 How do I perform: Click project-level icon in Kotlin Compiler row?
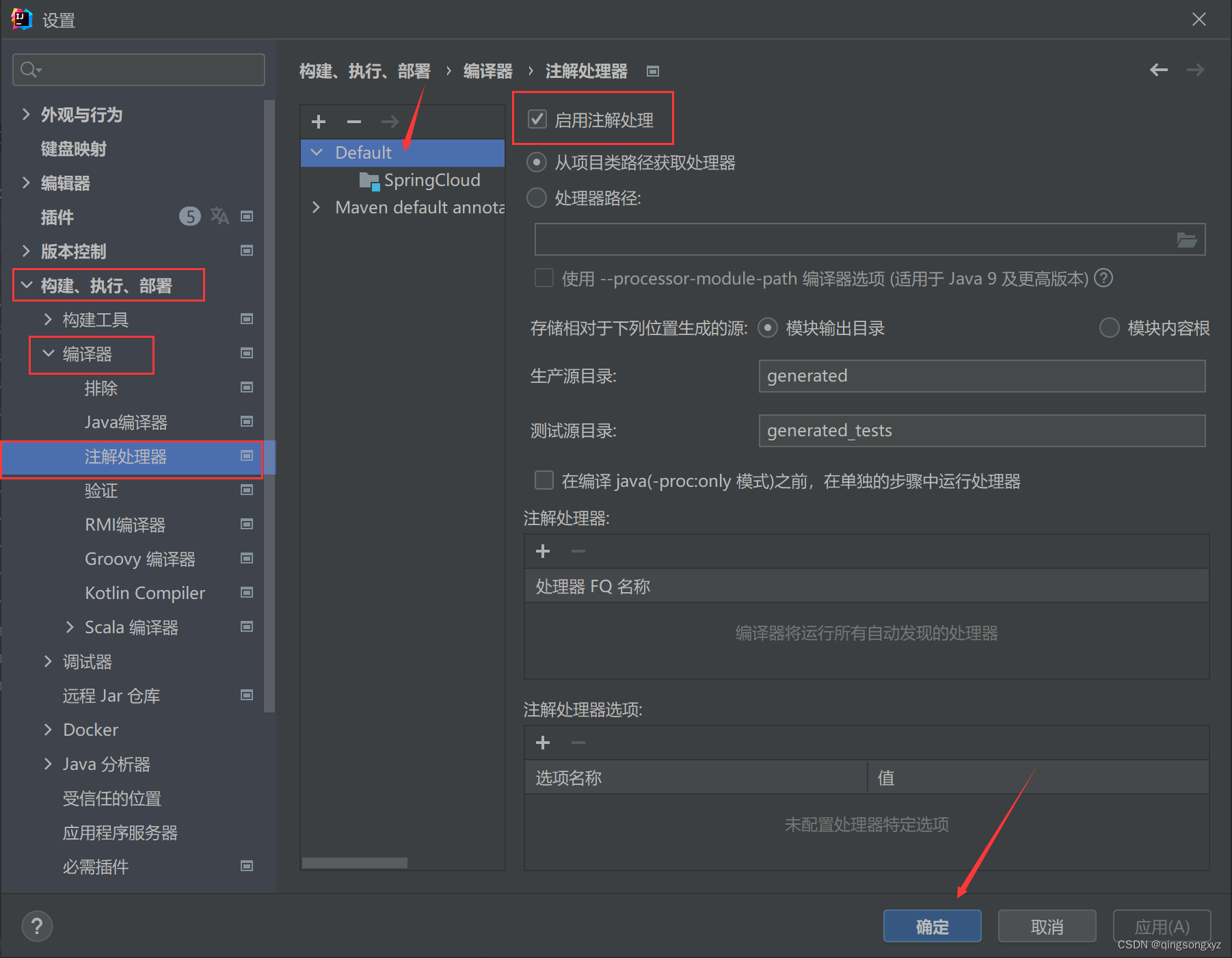coord(247,593)
